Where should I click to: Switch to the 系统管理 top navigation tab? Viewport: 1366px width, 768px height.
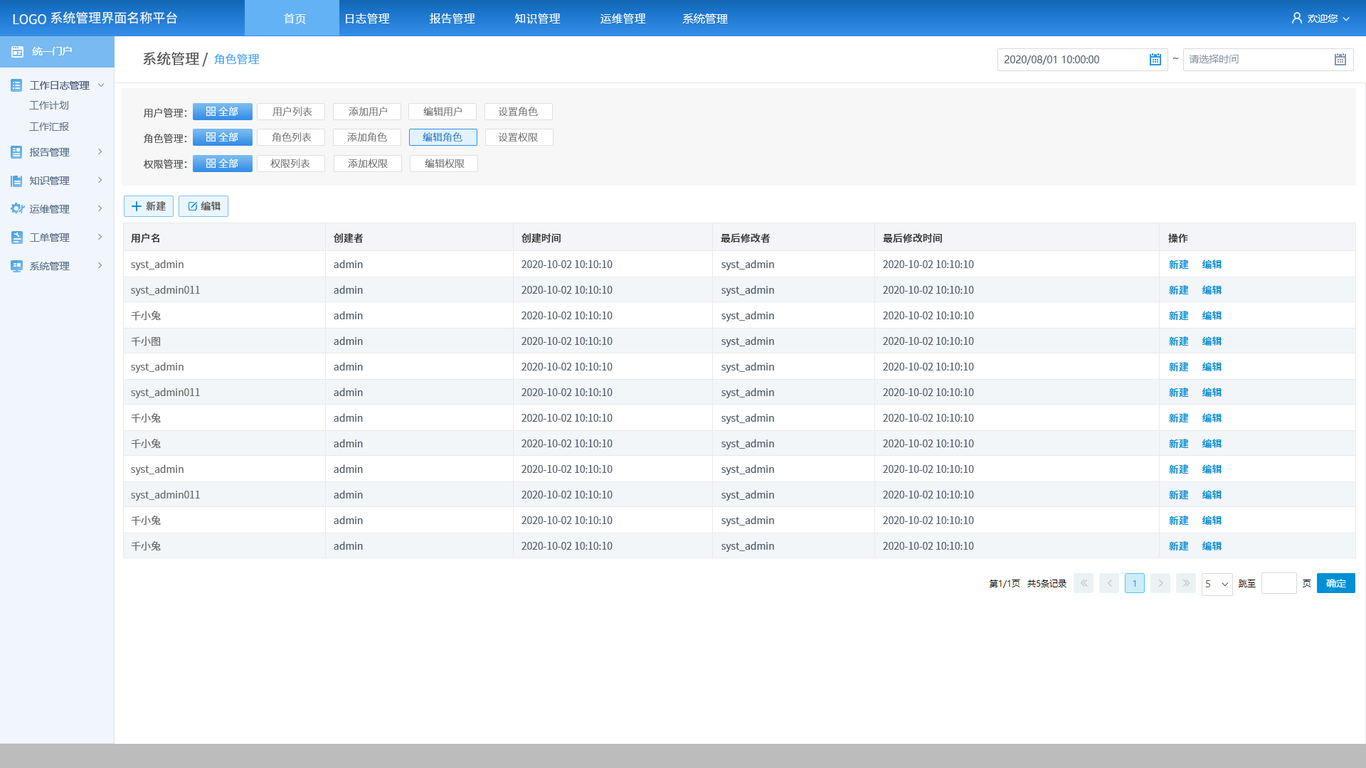click(x=705, y=18)
